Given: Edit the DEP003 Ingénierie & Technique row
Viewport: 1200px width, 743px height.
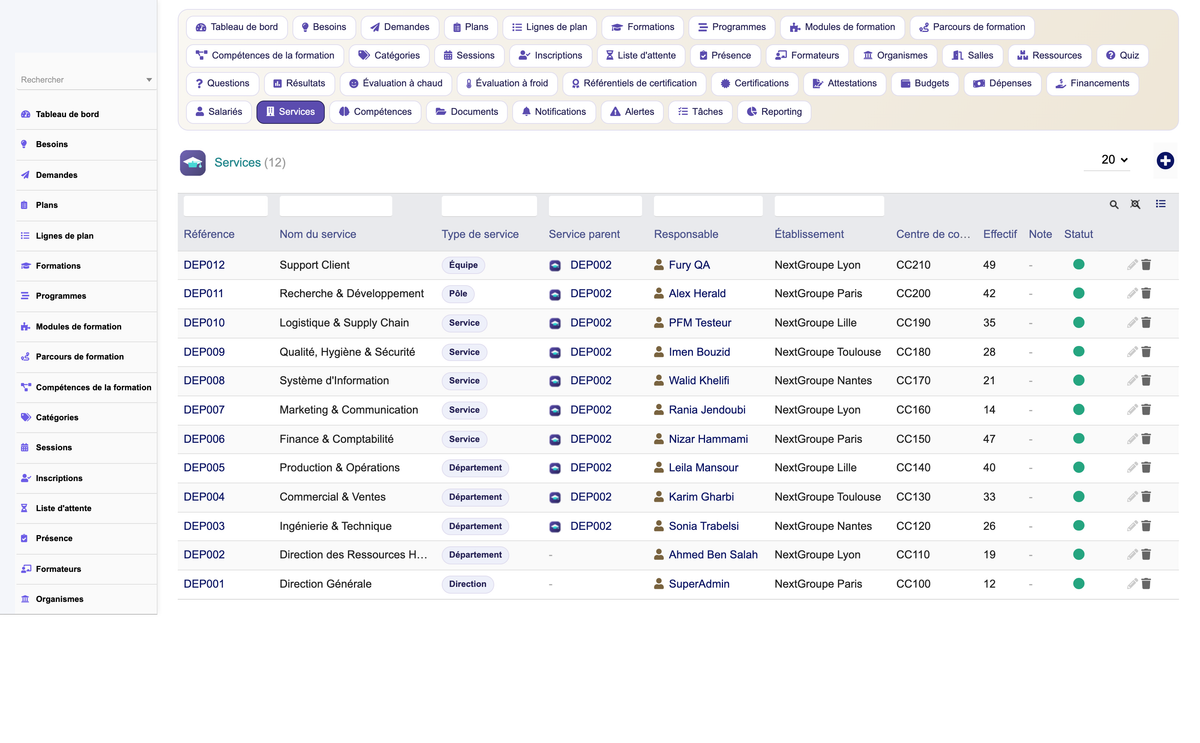Looking at the screenshot, I should (1132, 526).
